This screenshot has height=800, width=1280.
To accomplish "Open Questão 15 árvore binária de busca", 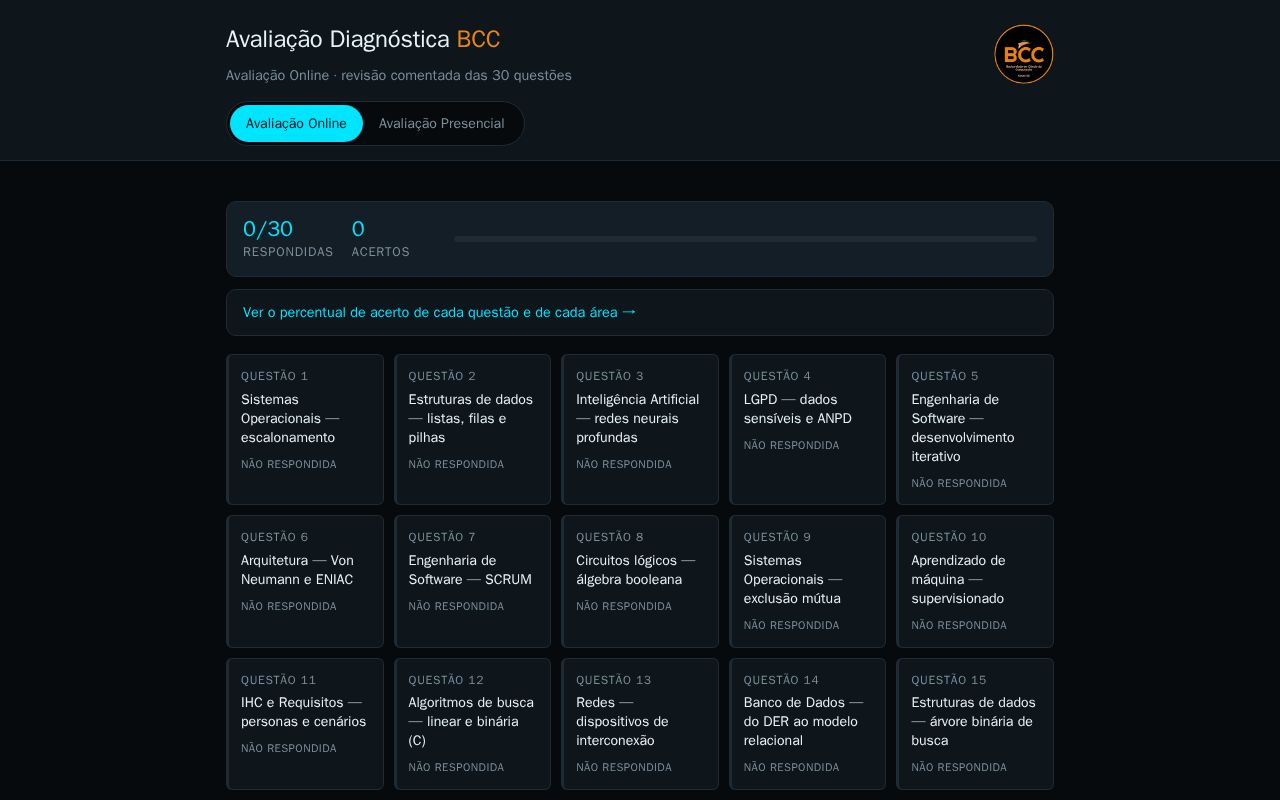I will coord(975,724).
